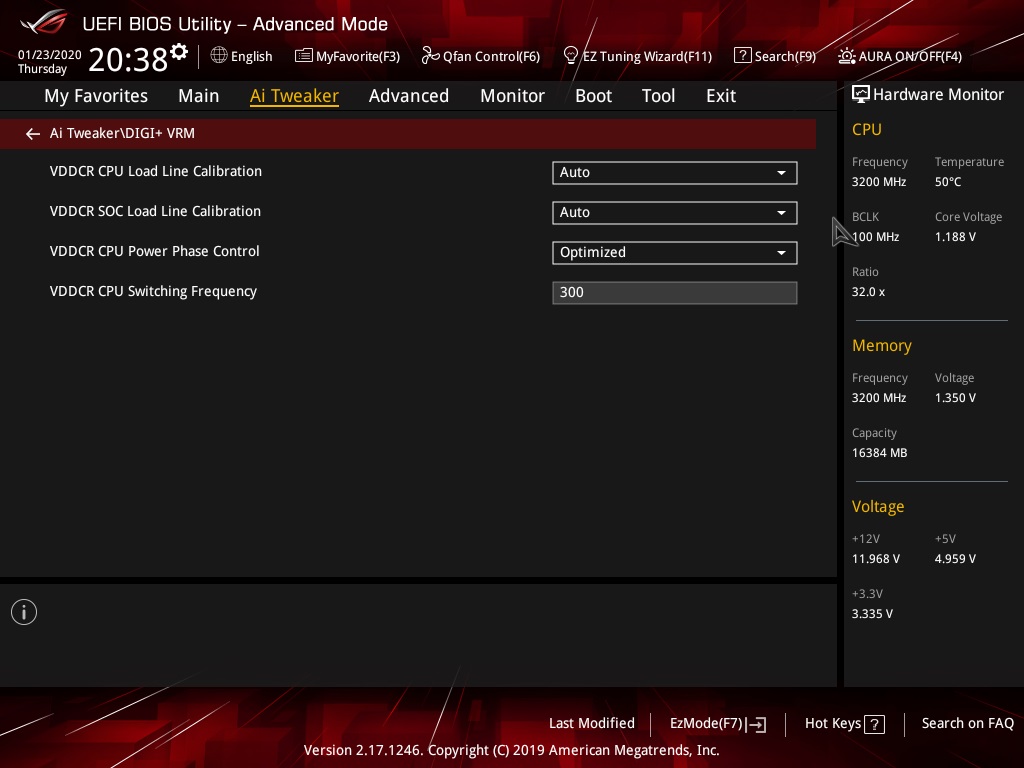Click the Hardware Monitor heading

point(938,95)
